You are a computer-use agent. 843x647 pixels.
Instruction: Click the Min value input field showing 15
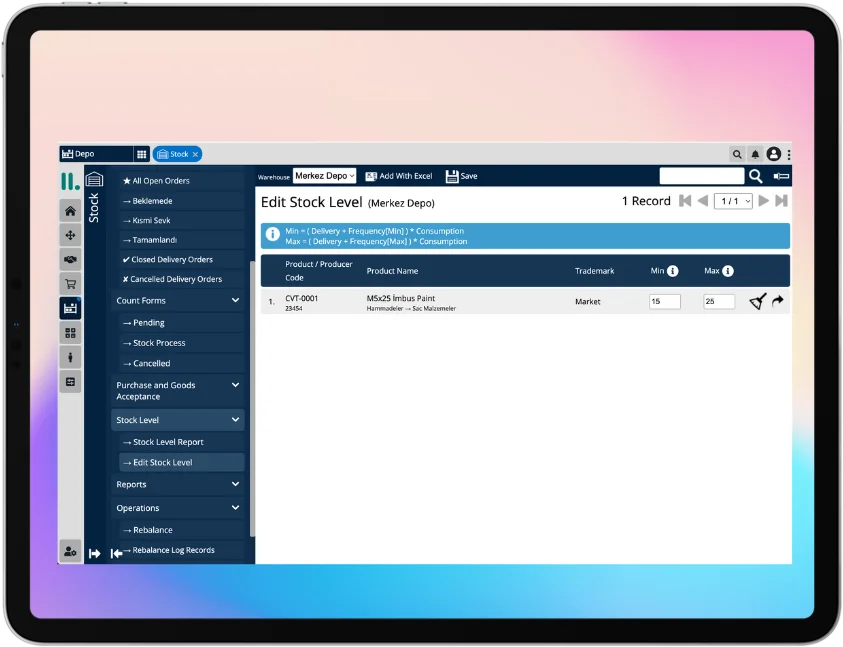[x=664, y=301]
